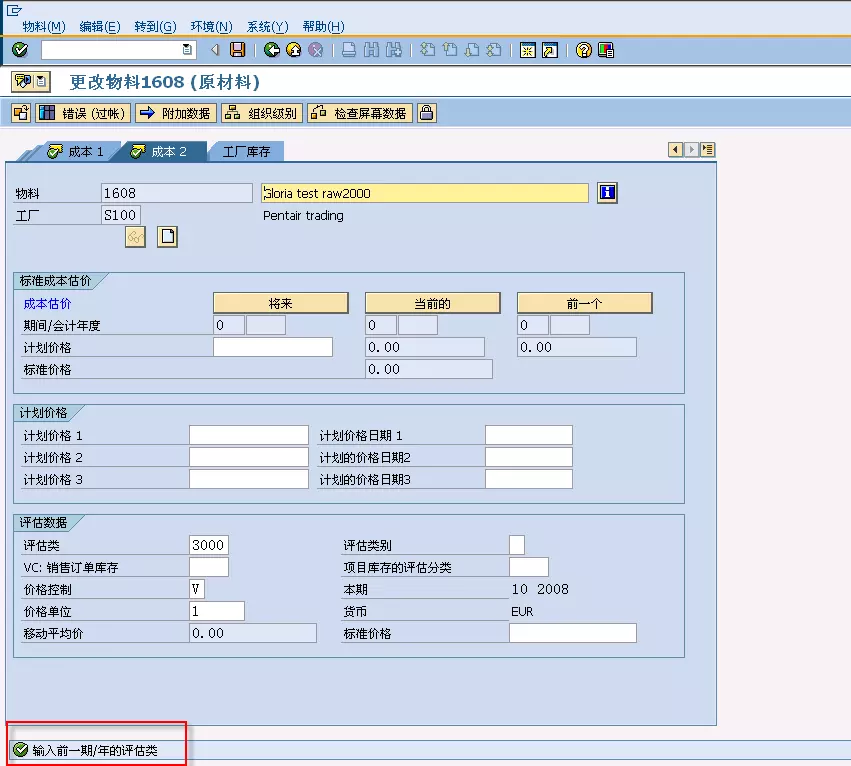Click the Other Material icon button
The image size is (851, 766).
point(21,113)
